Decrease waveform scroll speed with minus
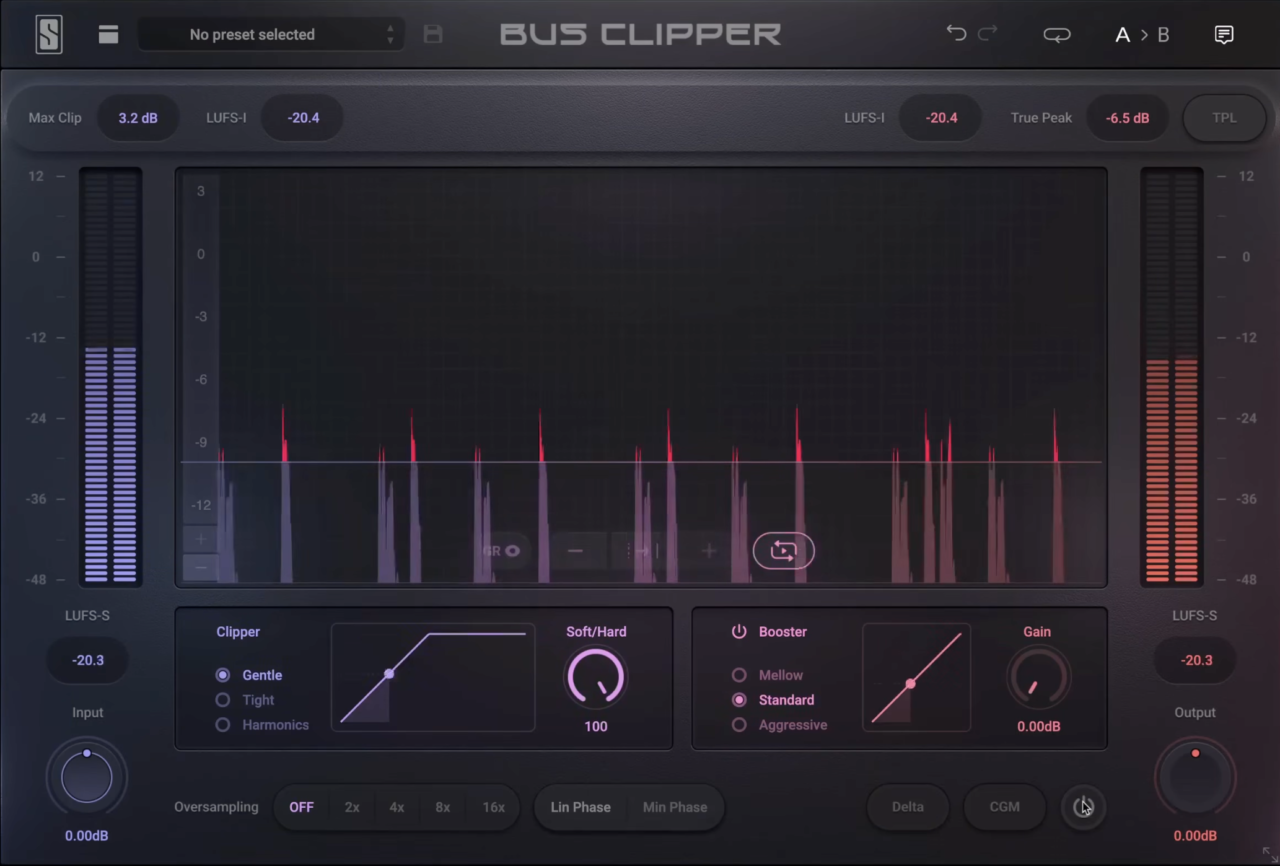The width and height of the screenshot is (1280, 866). point(575,551)
